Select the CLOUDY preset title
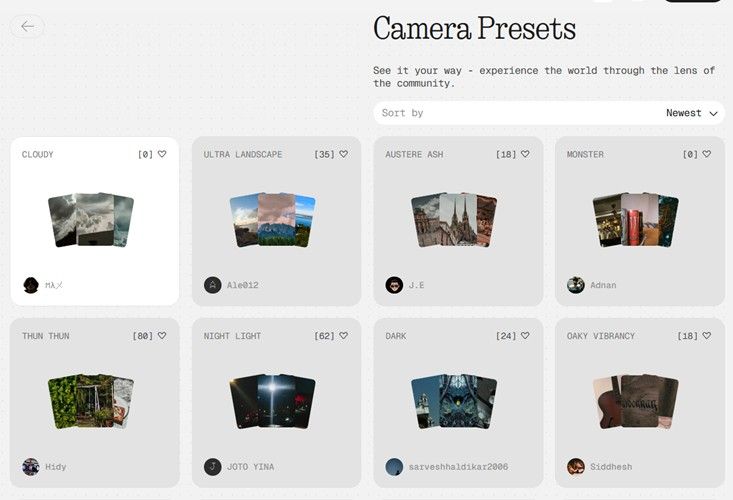This screenshot has width=733, height=500. pyautogui.click(x=37, y=154)
